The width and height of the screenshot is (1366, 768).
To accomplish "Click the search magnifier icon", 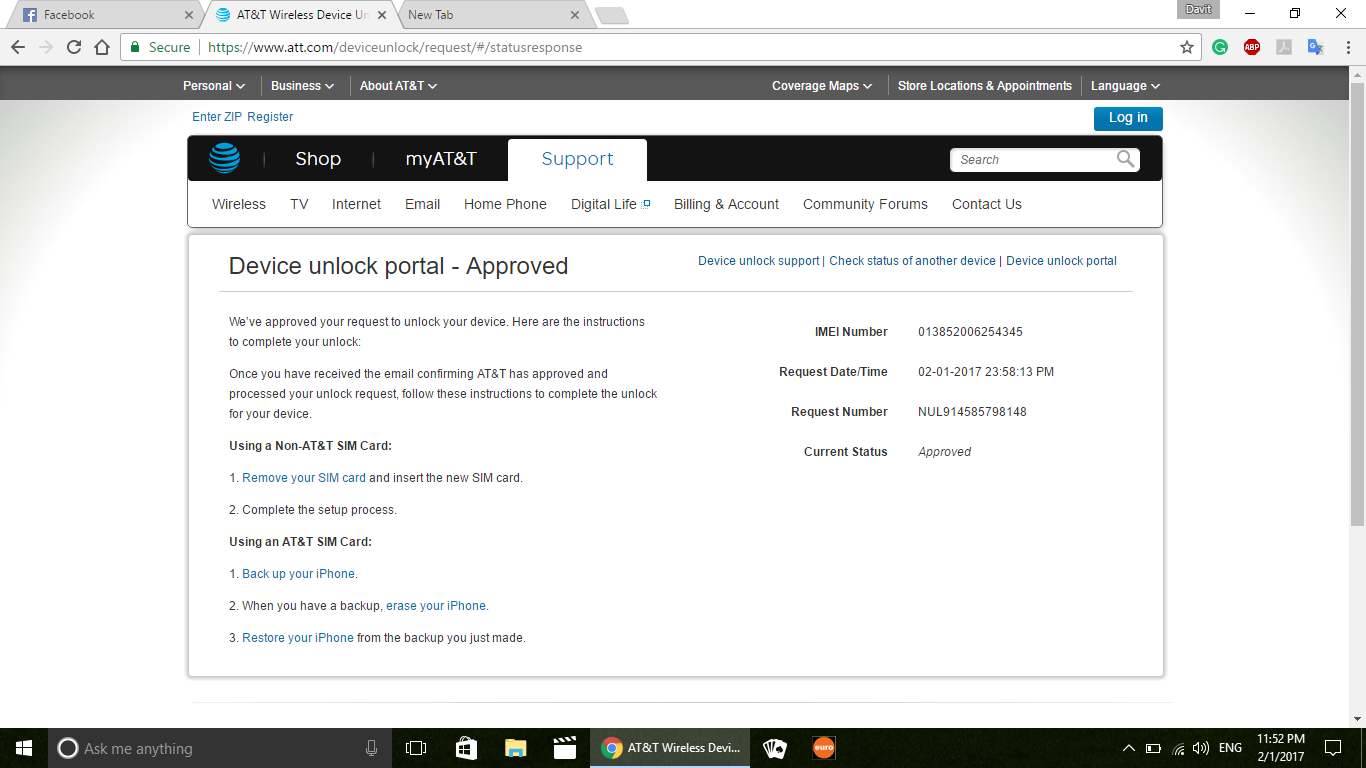I will coord(1126,159).
